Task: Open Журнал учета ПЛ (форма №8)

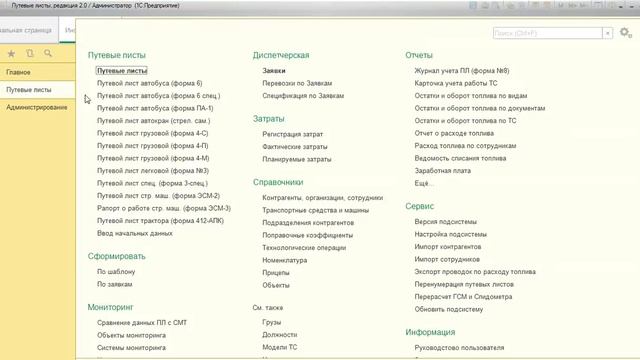Action: [462, 71]
